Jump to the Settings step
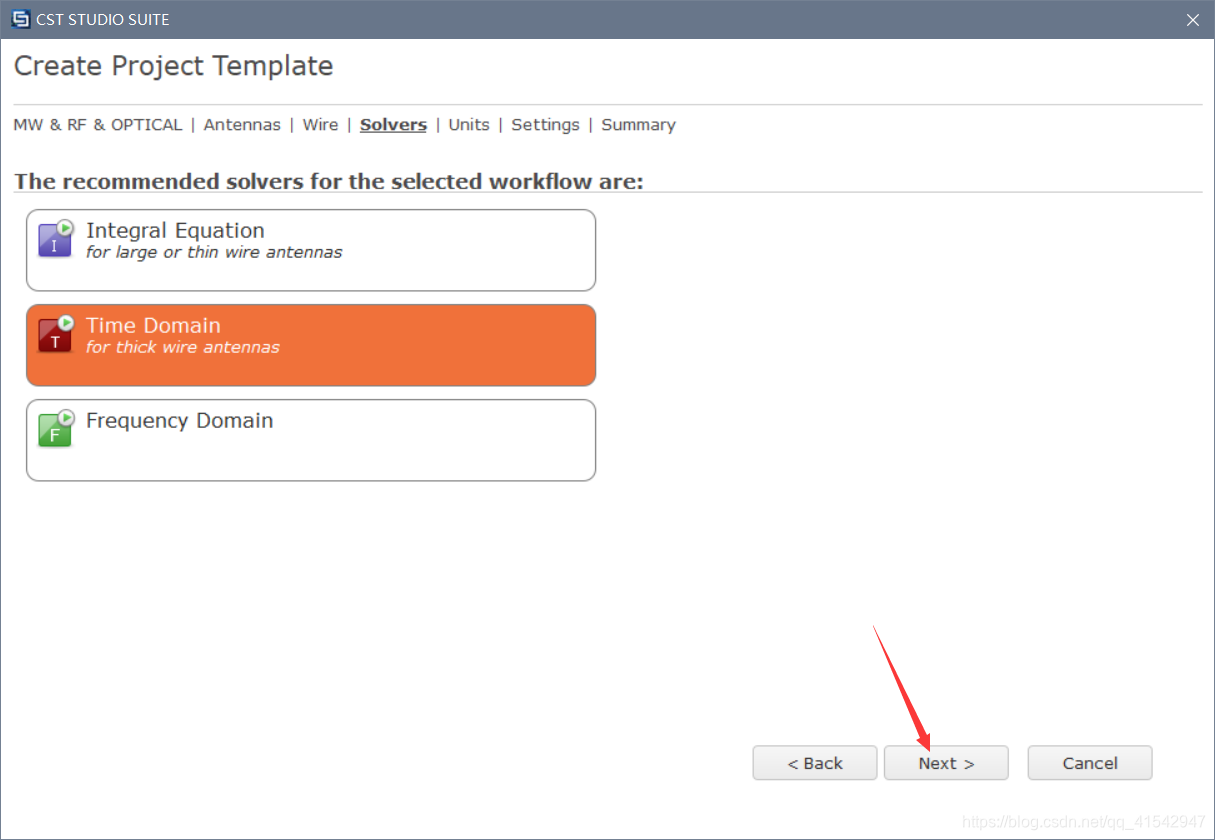Screen dimensions: 1215x840 (x=545, y=125)
